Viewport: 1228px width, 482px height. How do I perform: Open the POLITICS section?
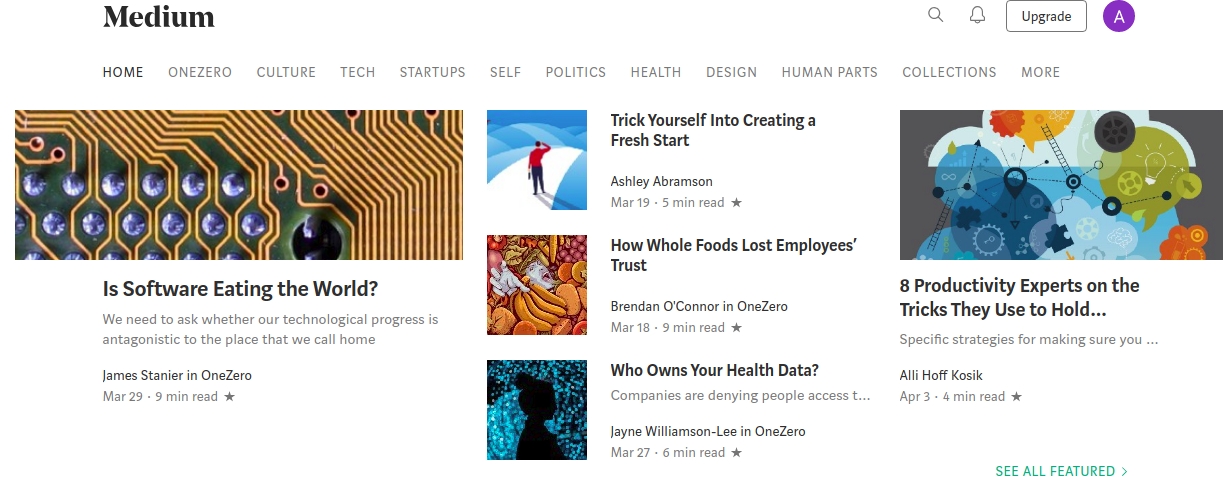click(x=576, y=72)
